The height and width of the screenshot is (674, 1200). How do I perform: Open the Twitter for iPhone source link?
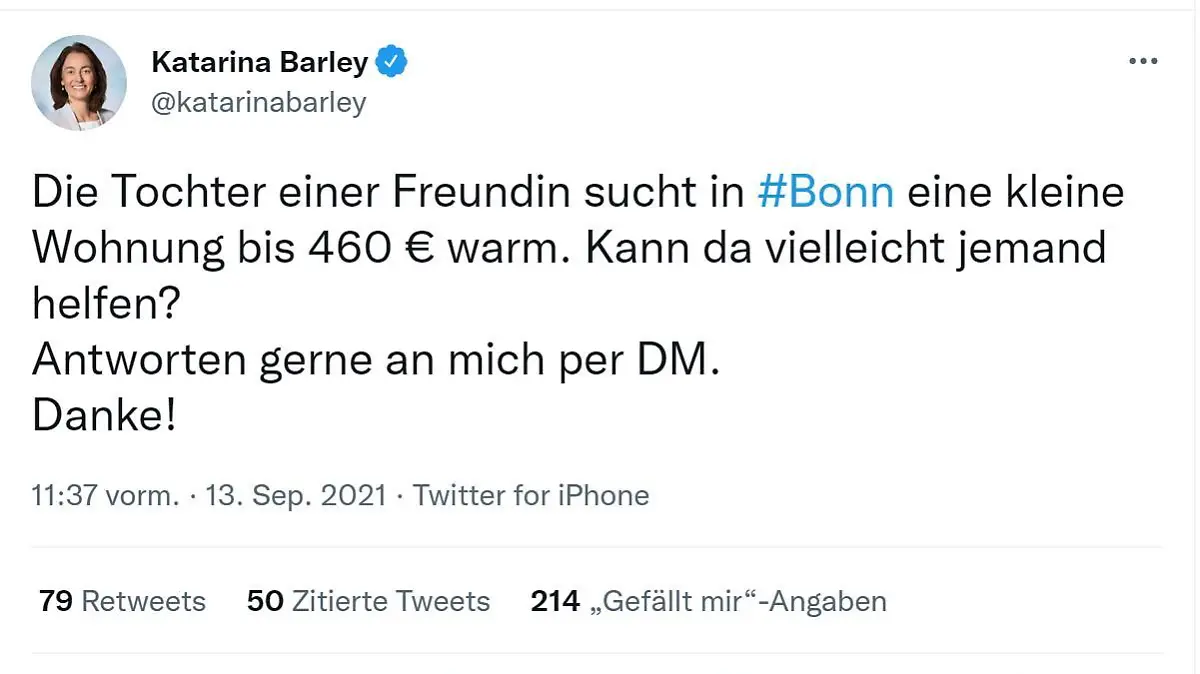pyautogui.click(x=531, y=495)
